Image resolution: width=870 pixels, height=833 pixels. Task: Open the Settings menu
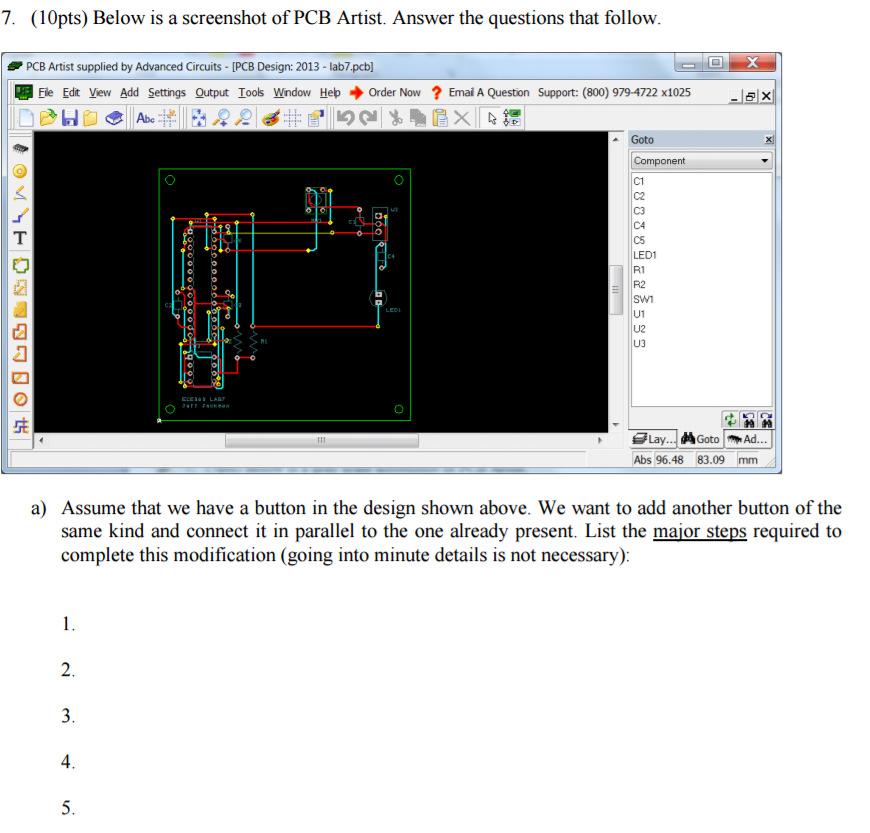[166, 92]
